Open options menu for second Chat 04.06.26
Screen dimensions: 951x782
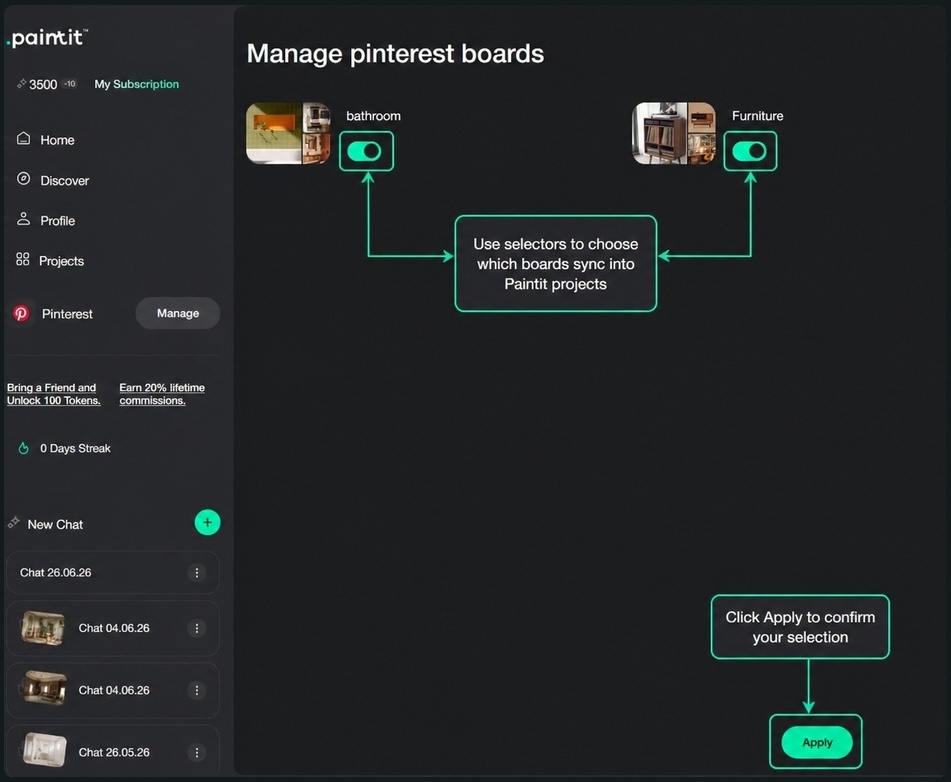[x=197, y=690]
